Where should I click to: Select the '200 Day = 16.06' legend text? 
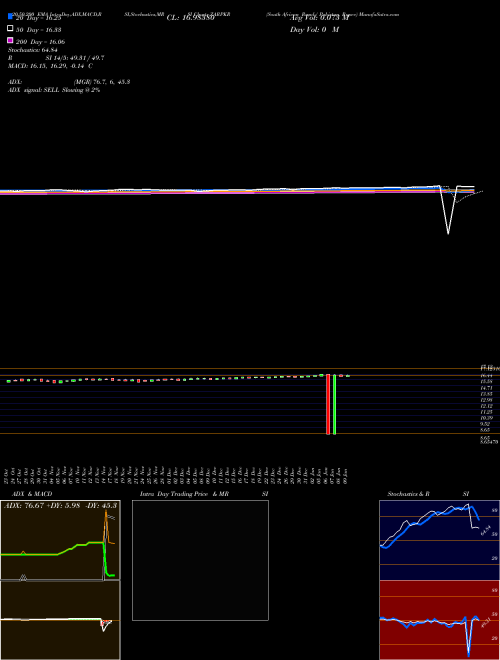point(40,42)
